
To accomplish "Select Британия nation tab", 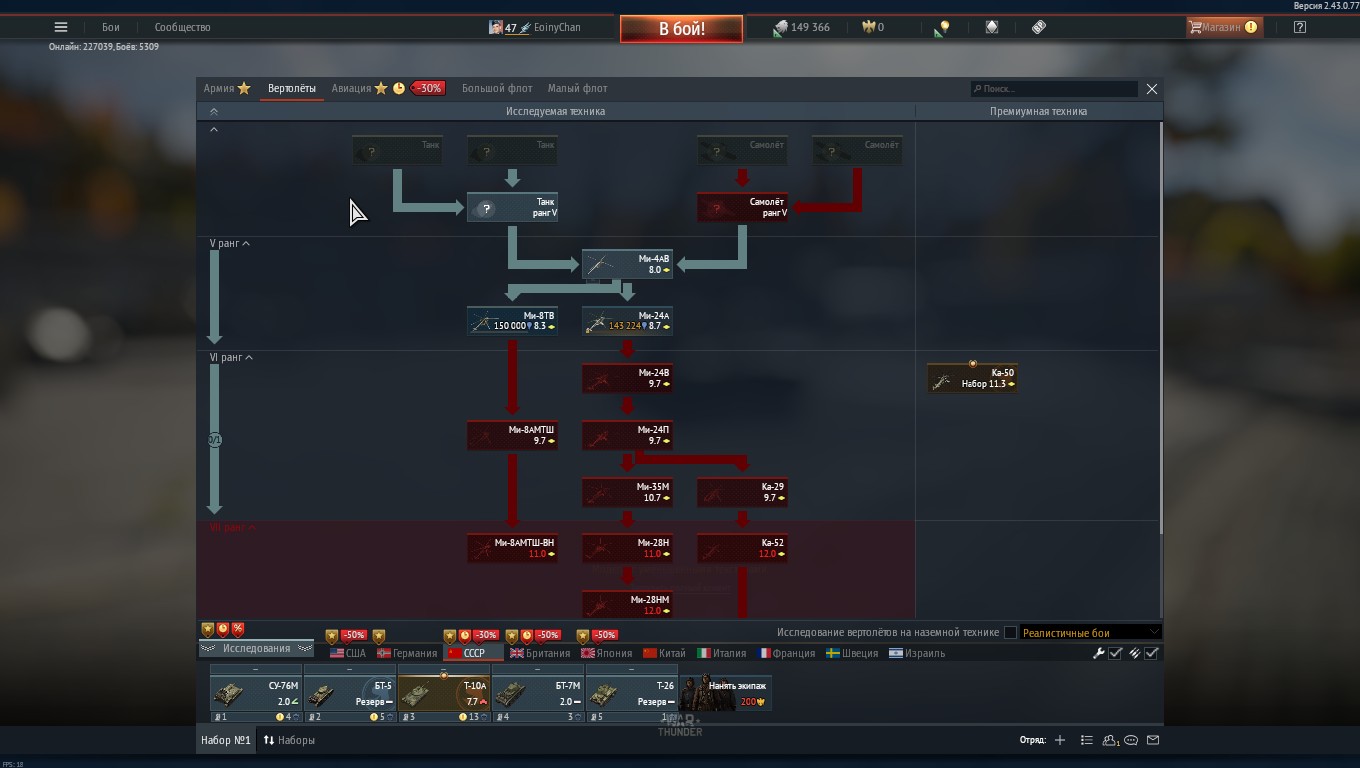I will [x=540, y=653].
